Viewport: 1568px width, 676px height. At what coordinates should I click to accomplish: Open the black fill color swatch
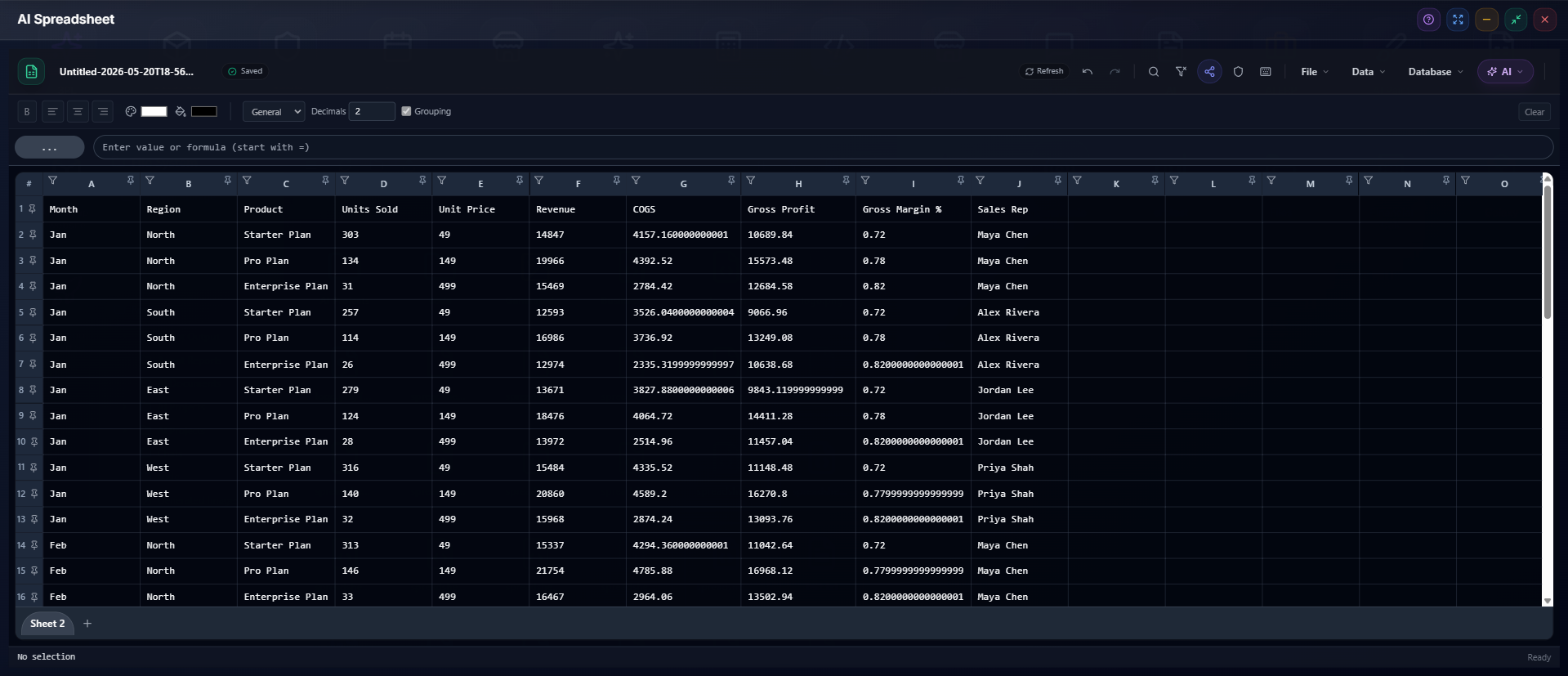pyautogui.click(x=204, y=111)
